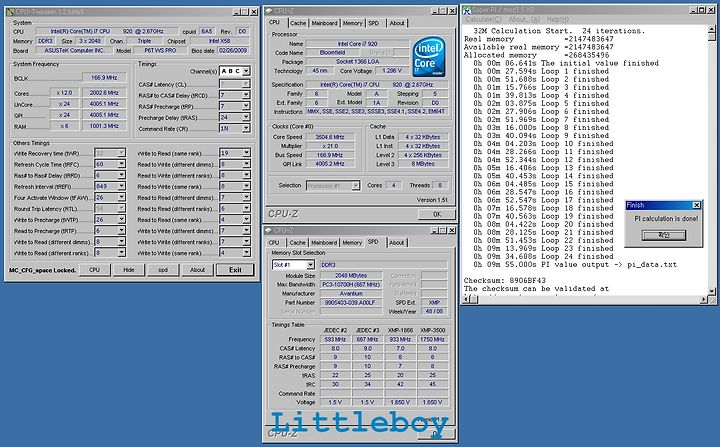Click the Package Socket 1366 LGA field
Viewport: 720px width, 447px height.
point(358,62)
